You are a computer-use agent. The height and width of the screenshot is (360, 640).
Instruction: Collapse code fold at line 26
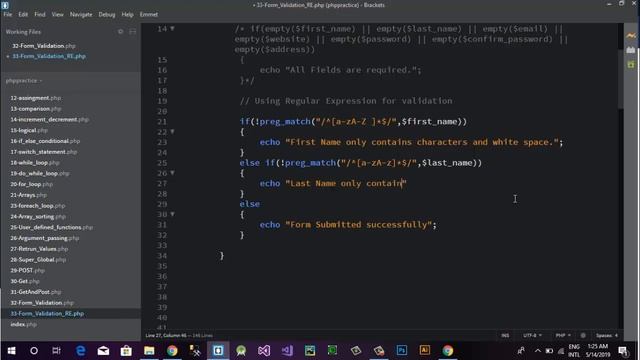point(172,173)
